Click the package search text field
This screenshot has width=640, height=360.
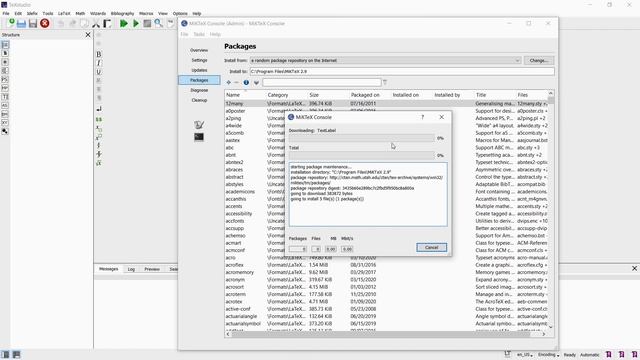pyautogui.click(x=322, y=82)
